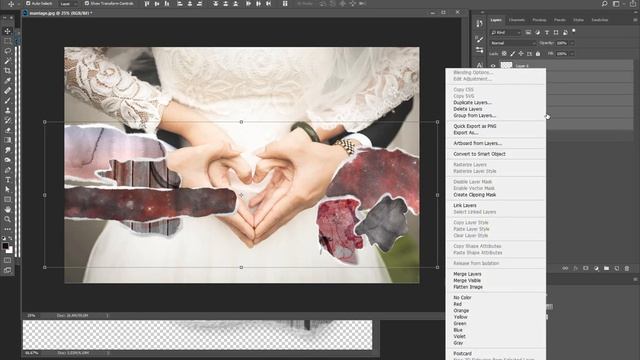Toggle Show Transform Controls checkbox
Screen dimensions: 640x360
[87, 3]
